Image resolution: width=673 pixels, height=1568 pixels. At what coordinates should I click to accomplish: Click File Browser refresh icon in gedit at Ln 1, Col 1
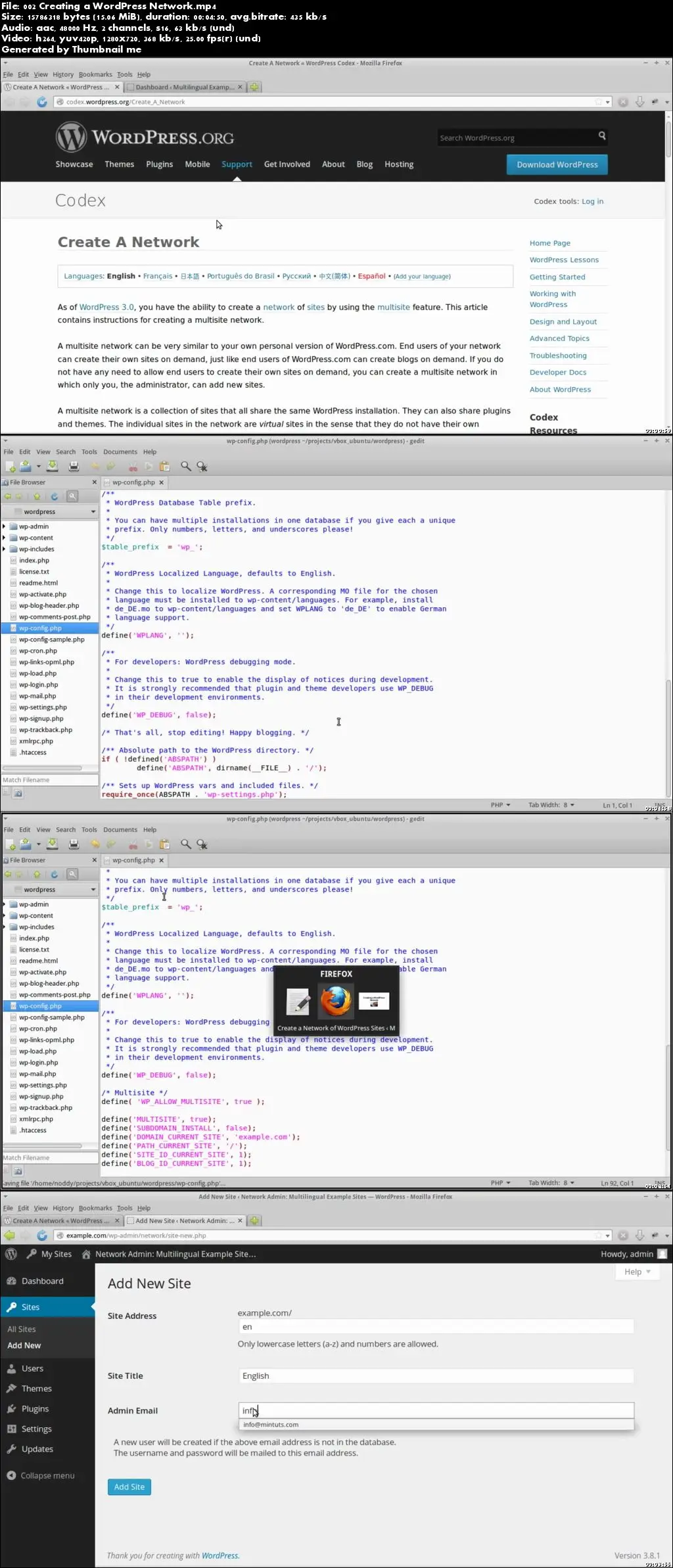55,497
